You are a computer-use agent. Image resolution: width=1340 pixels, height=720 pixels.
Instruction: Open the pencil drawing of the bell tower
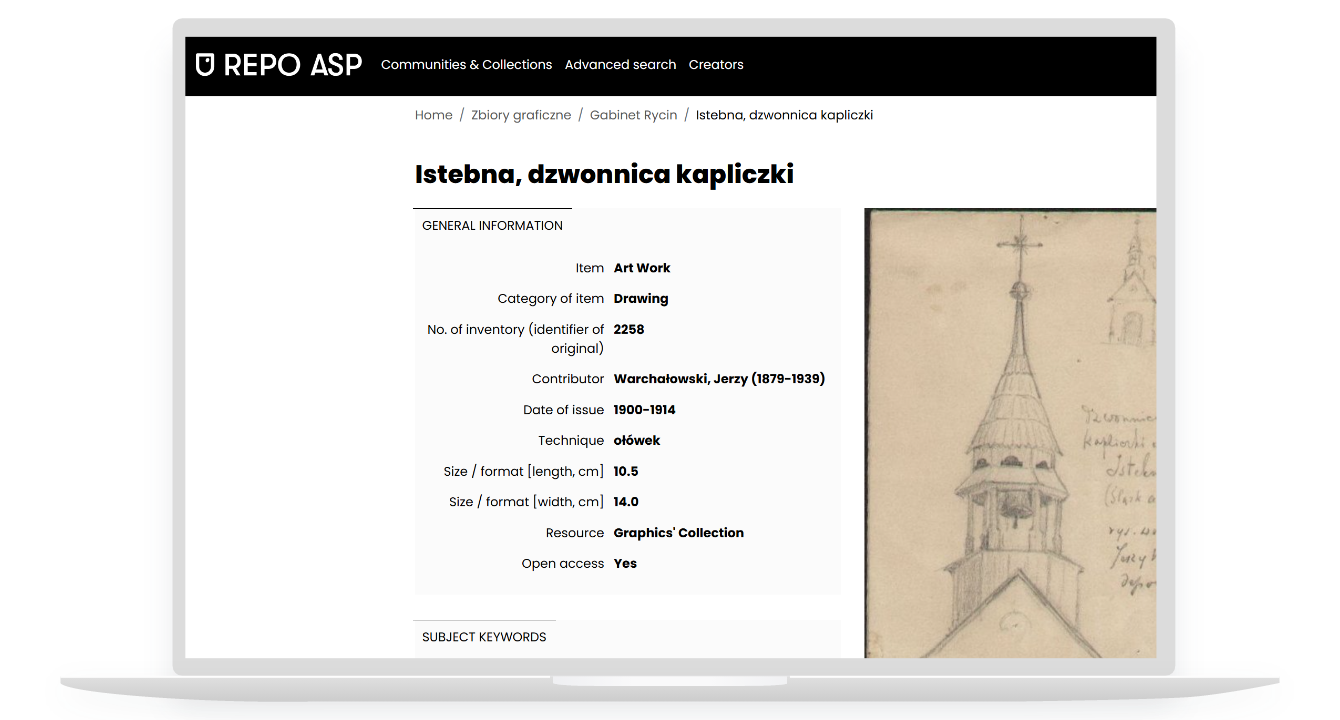tap(1010, 433)
